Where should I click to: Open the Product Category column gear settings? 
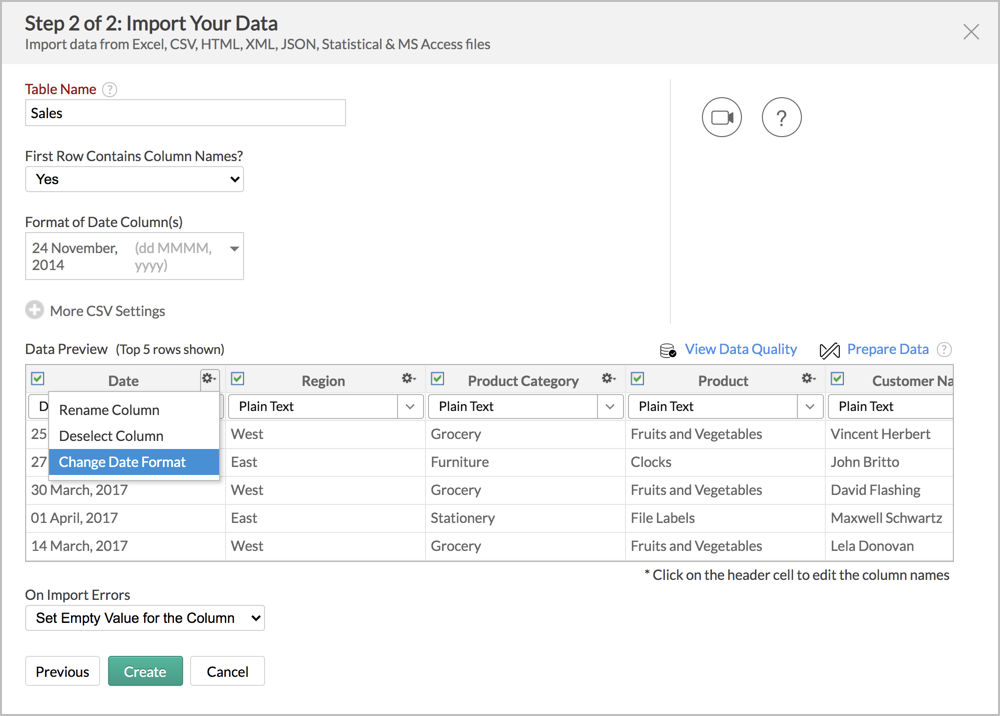608,379
